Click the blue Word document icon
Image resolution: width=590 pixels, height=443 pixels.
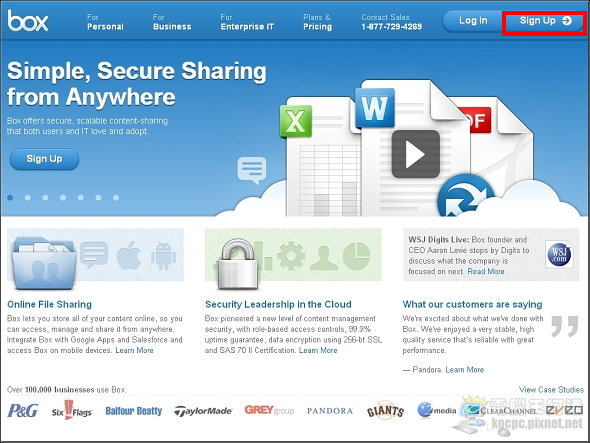tap(374, 108)
